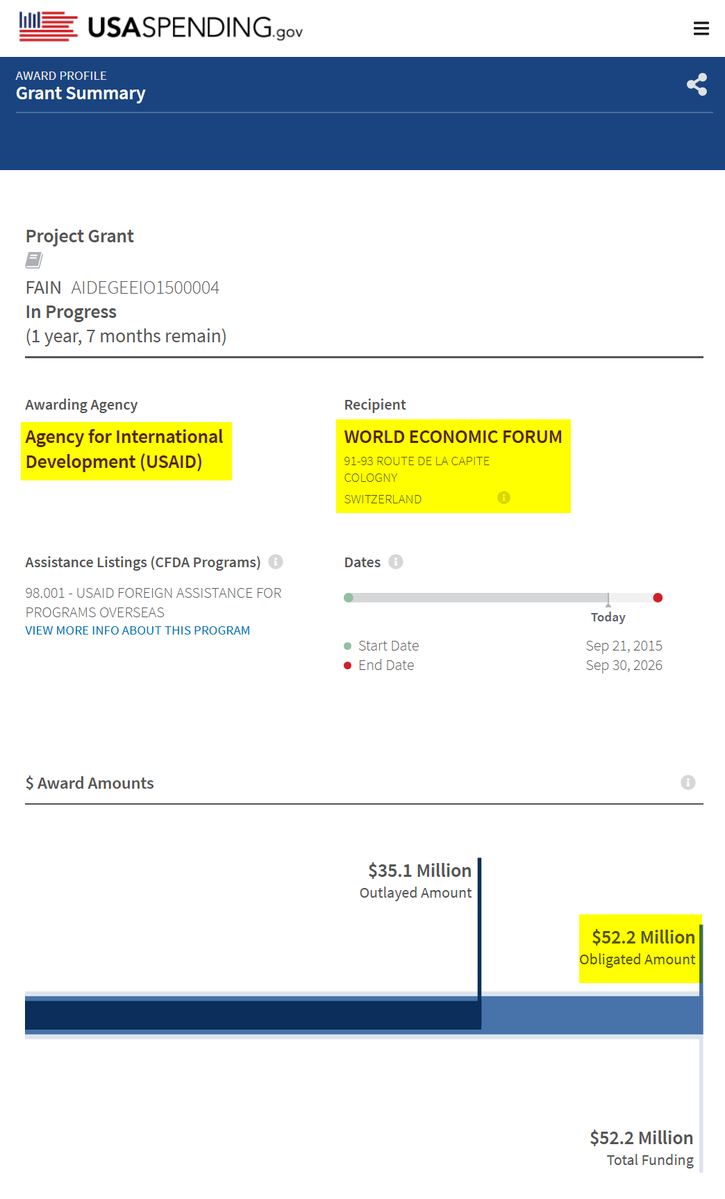Open the hamburger navigation menu

tap(701, 28)
